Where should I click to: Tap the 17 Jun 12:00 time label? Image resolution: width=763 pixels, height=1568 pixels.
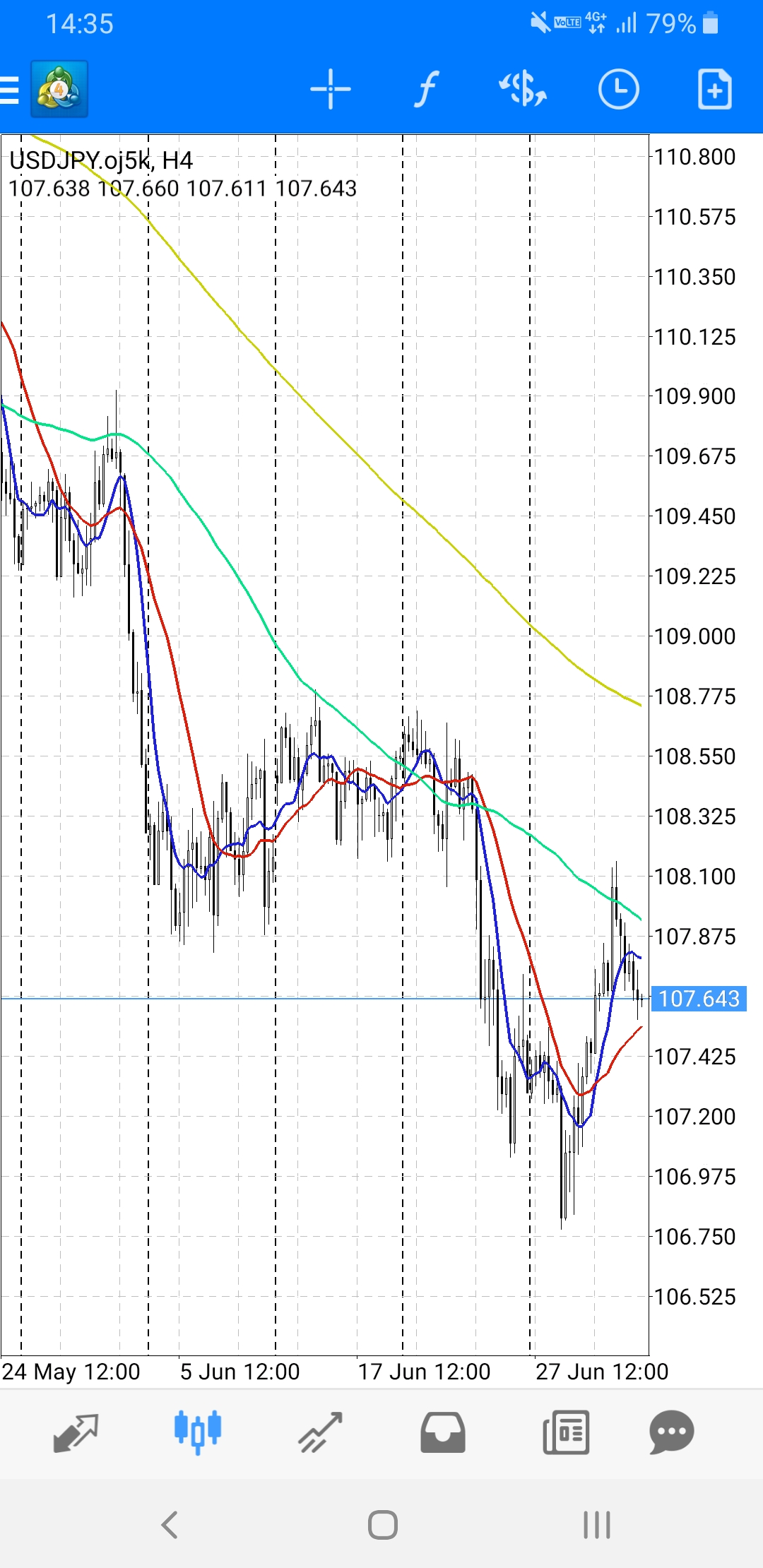[425, 1372]
